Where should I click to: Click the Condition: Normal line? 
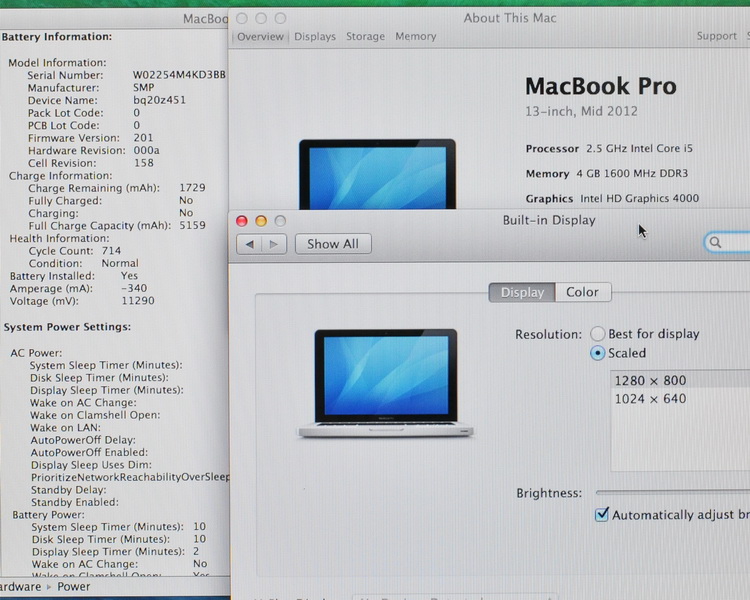click(84, 263)
